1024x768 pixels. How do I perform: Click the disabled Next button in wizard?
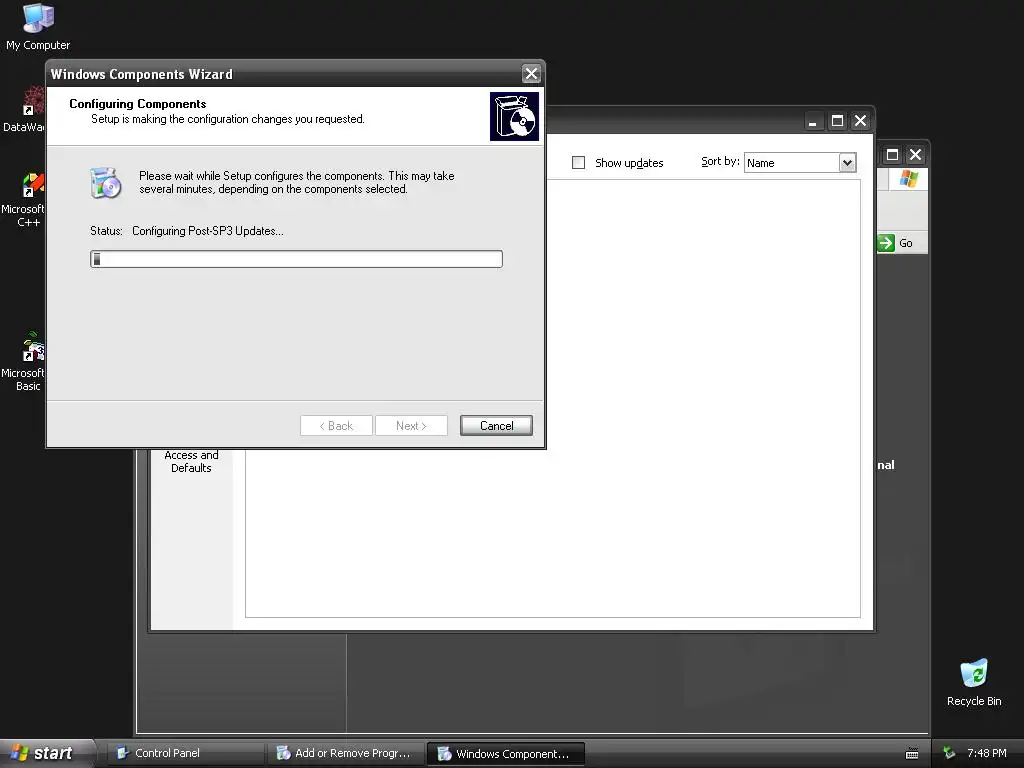pyautogui.click(x=411, y=426)
